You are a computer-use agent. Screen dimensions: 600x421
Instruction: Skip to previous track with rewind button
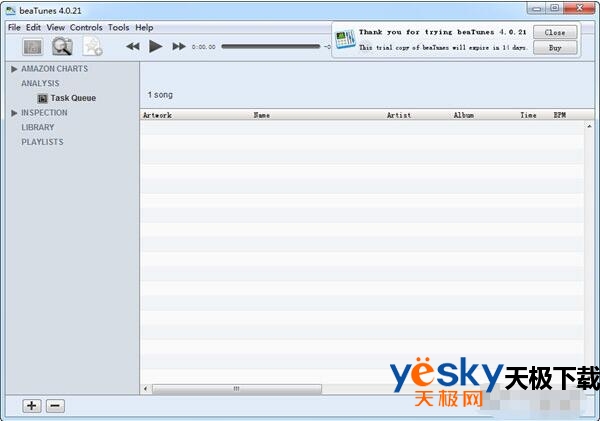pos(133,47)
